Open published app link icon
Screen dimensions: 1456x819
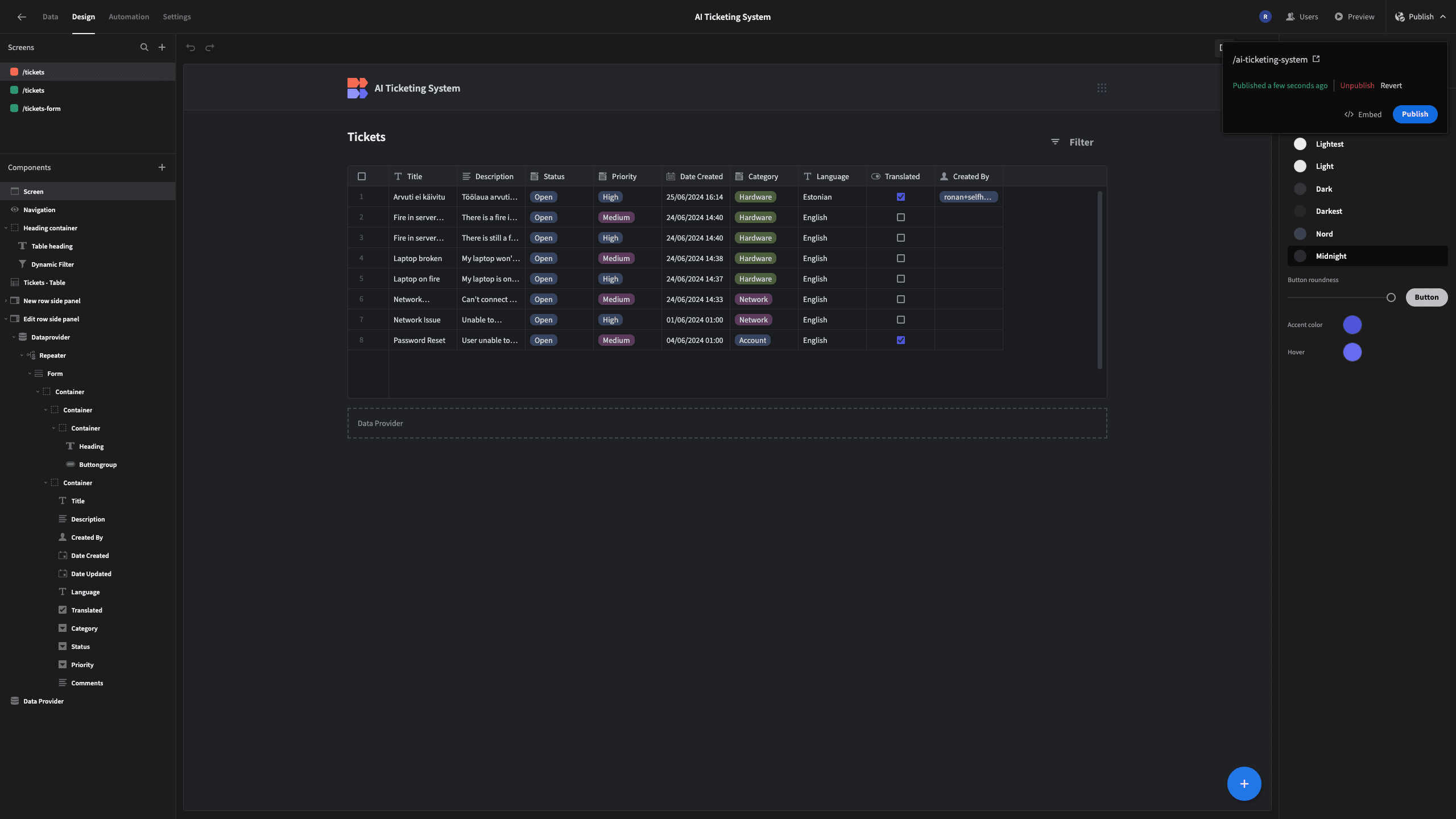[x=1316, y=59]
